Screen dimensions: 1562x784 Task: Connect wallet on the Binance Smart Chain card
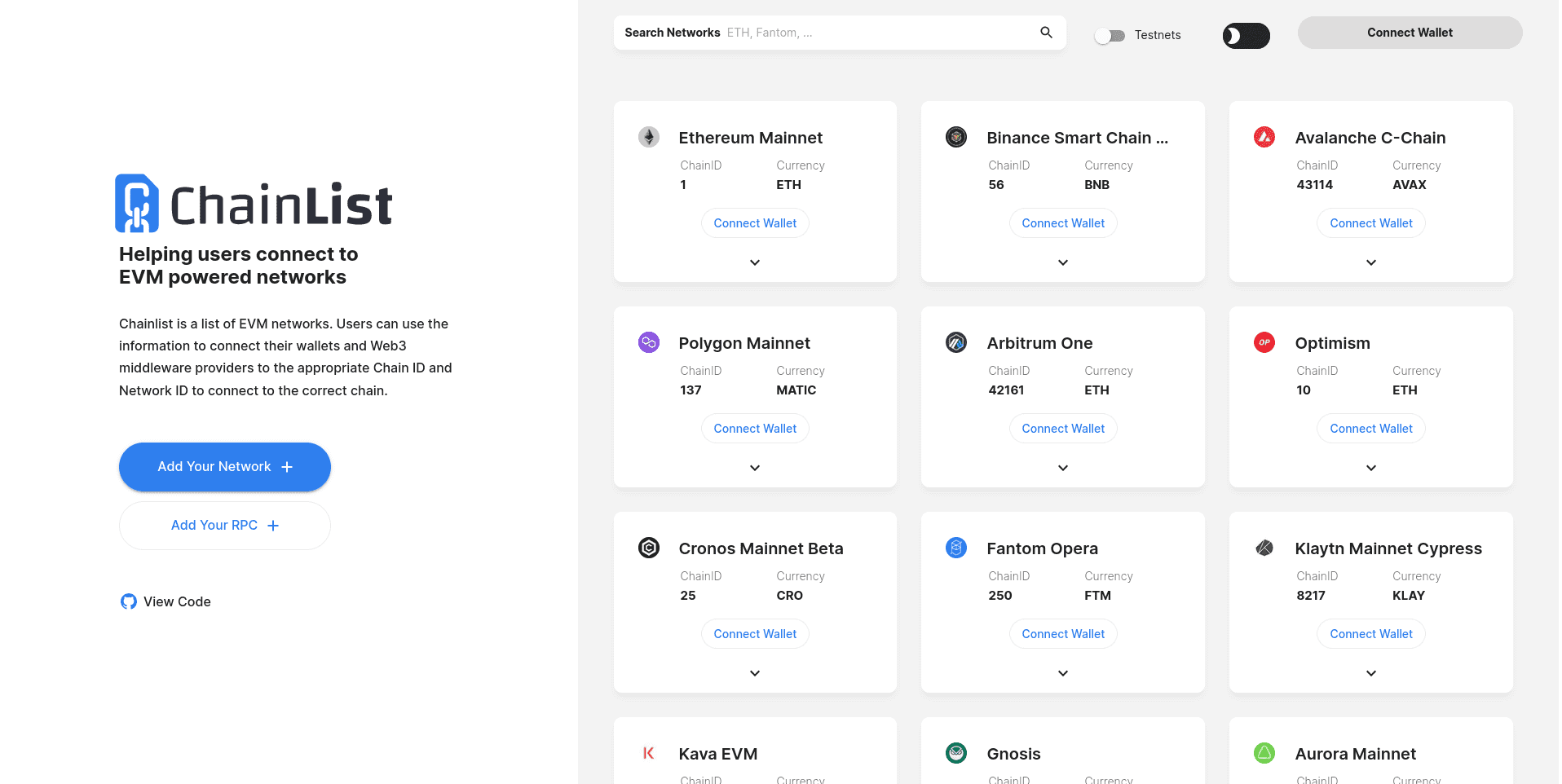[1063, 223]
